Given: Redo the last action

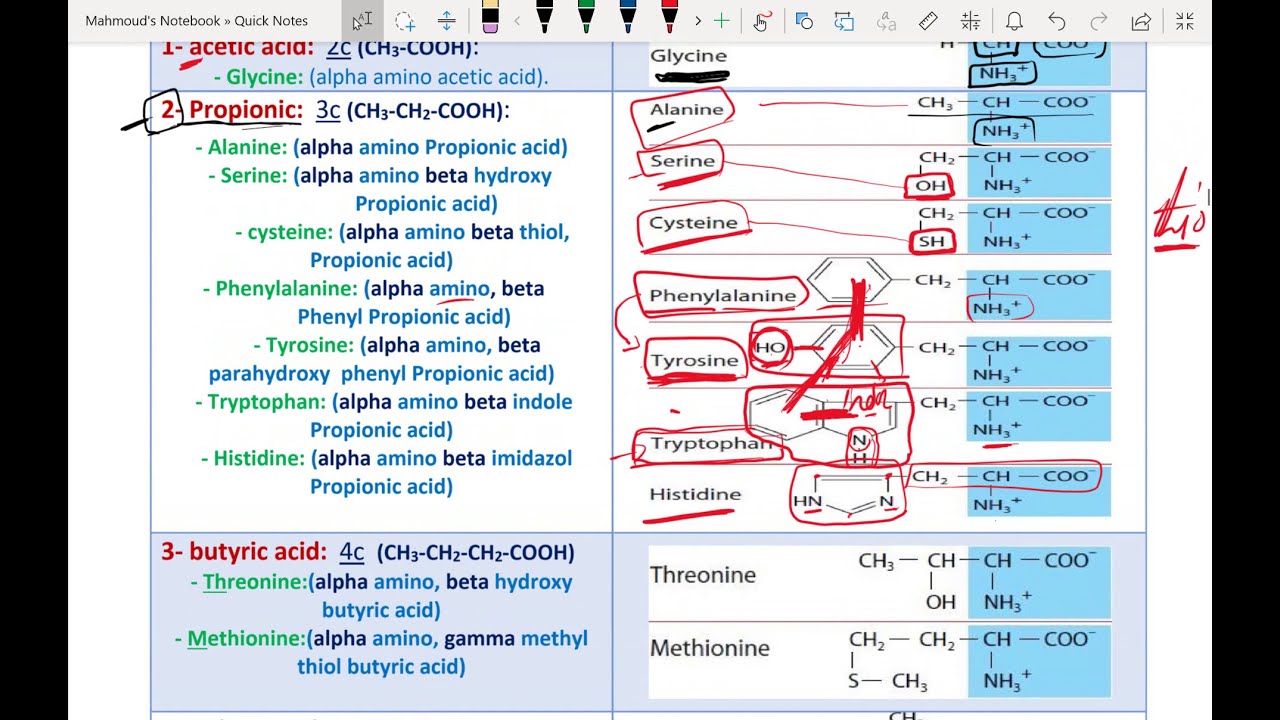Looking at the screenshot, I should point(1099,21).
